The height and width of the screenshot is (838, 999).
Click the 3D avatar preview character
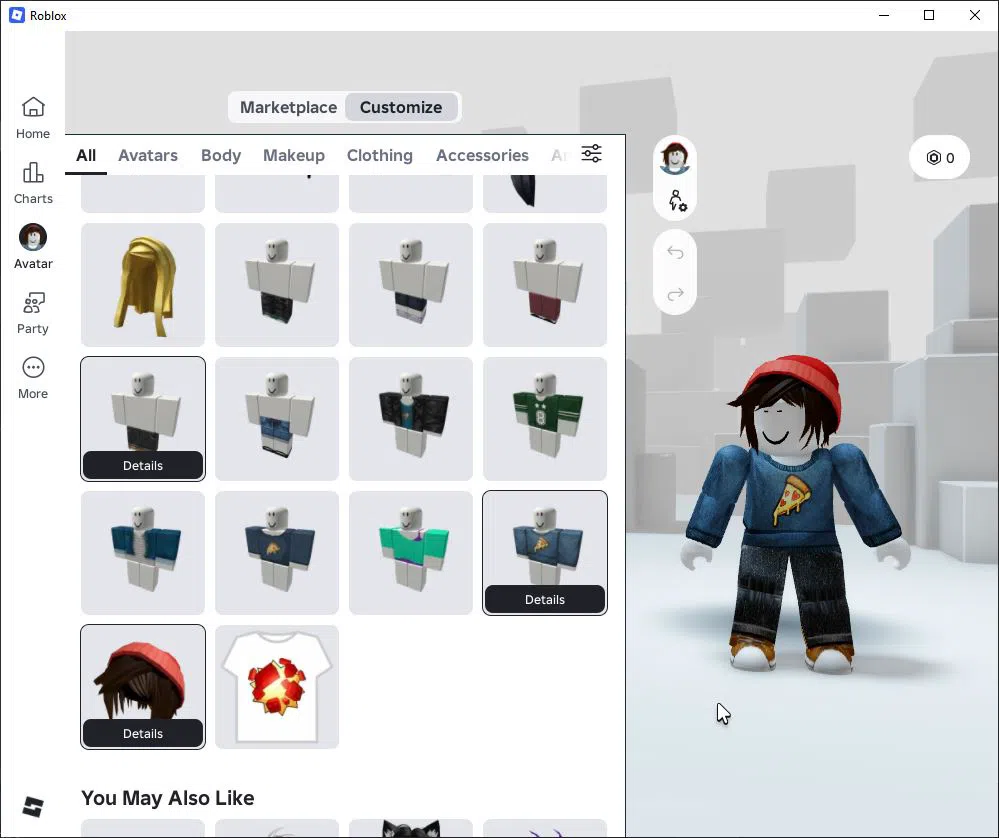[x=795, y=516]
